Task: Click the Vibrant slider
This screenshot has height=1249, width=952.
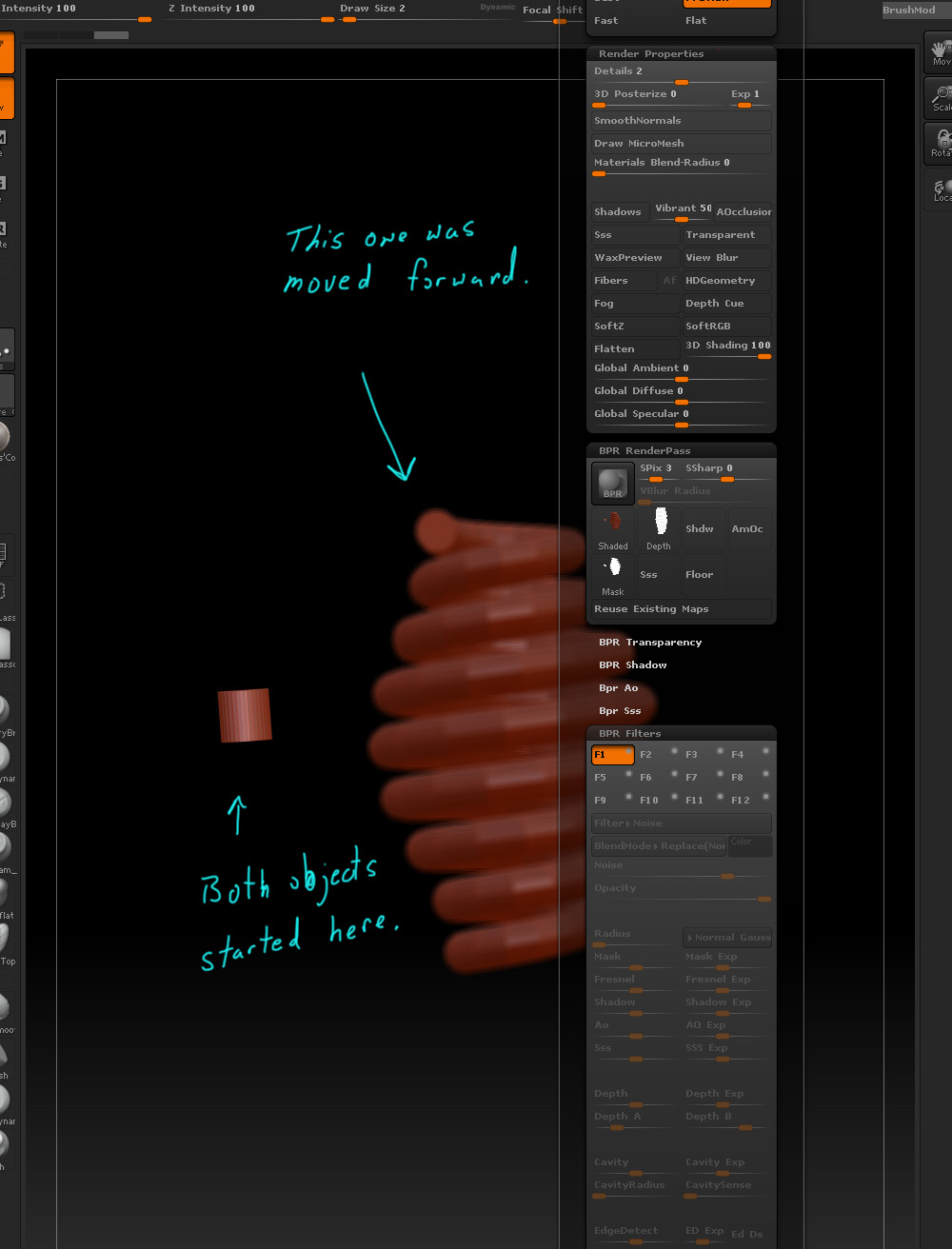Action: pos(682,212)
